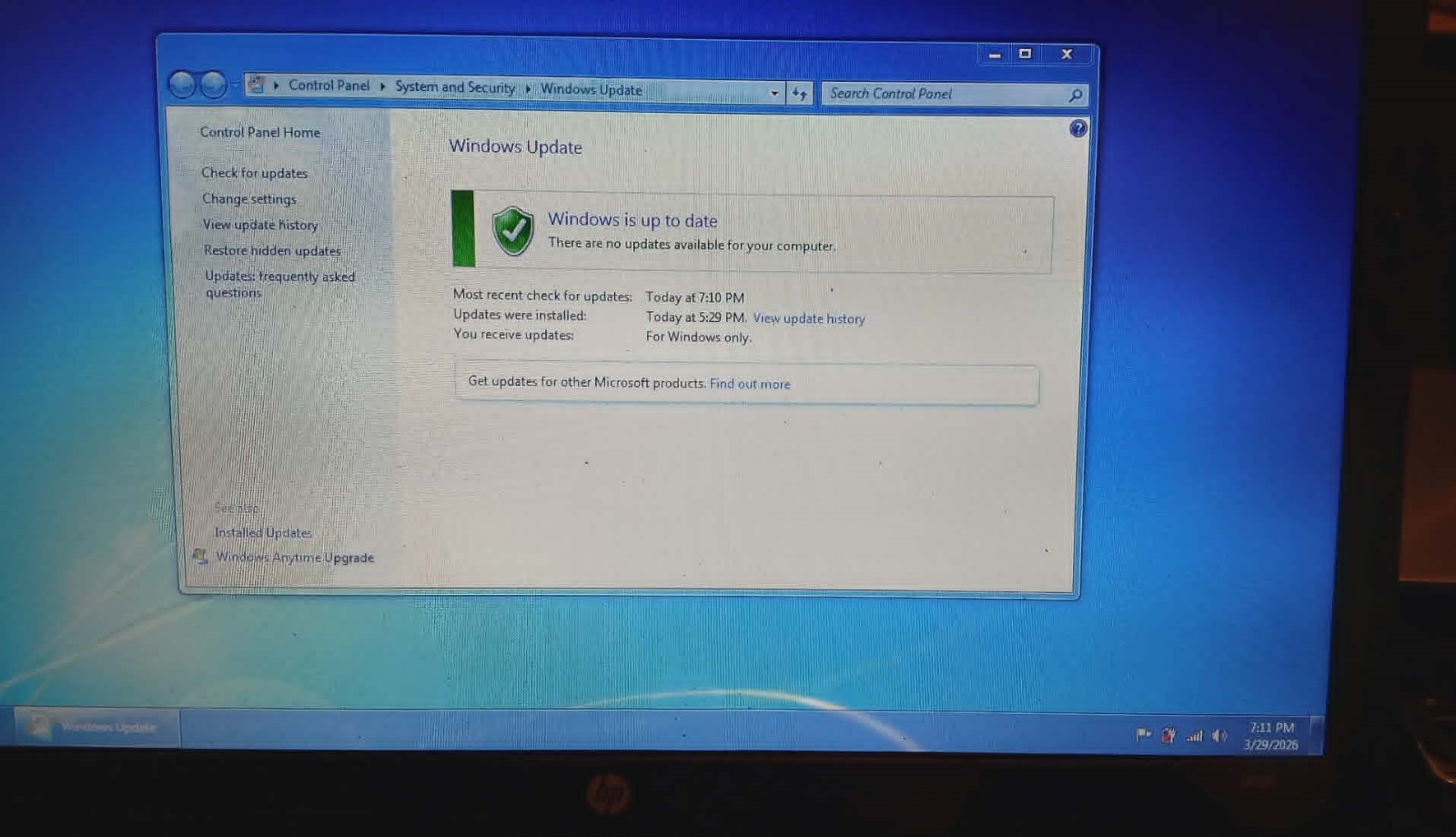
Task: Open the taskbar clock showing 7:11 PM
Action: (x=1271, y=736)
